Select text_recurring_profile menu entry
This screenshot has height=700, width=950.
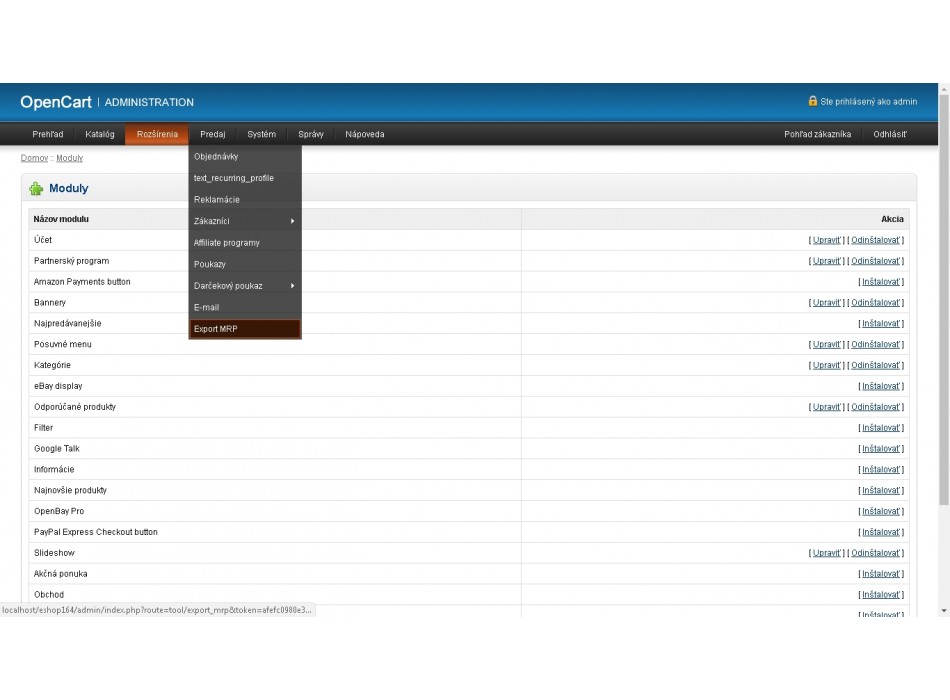245,178
